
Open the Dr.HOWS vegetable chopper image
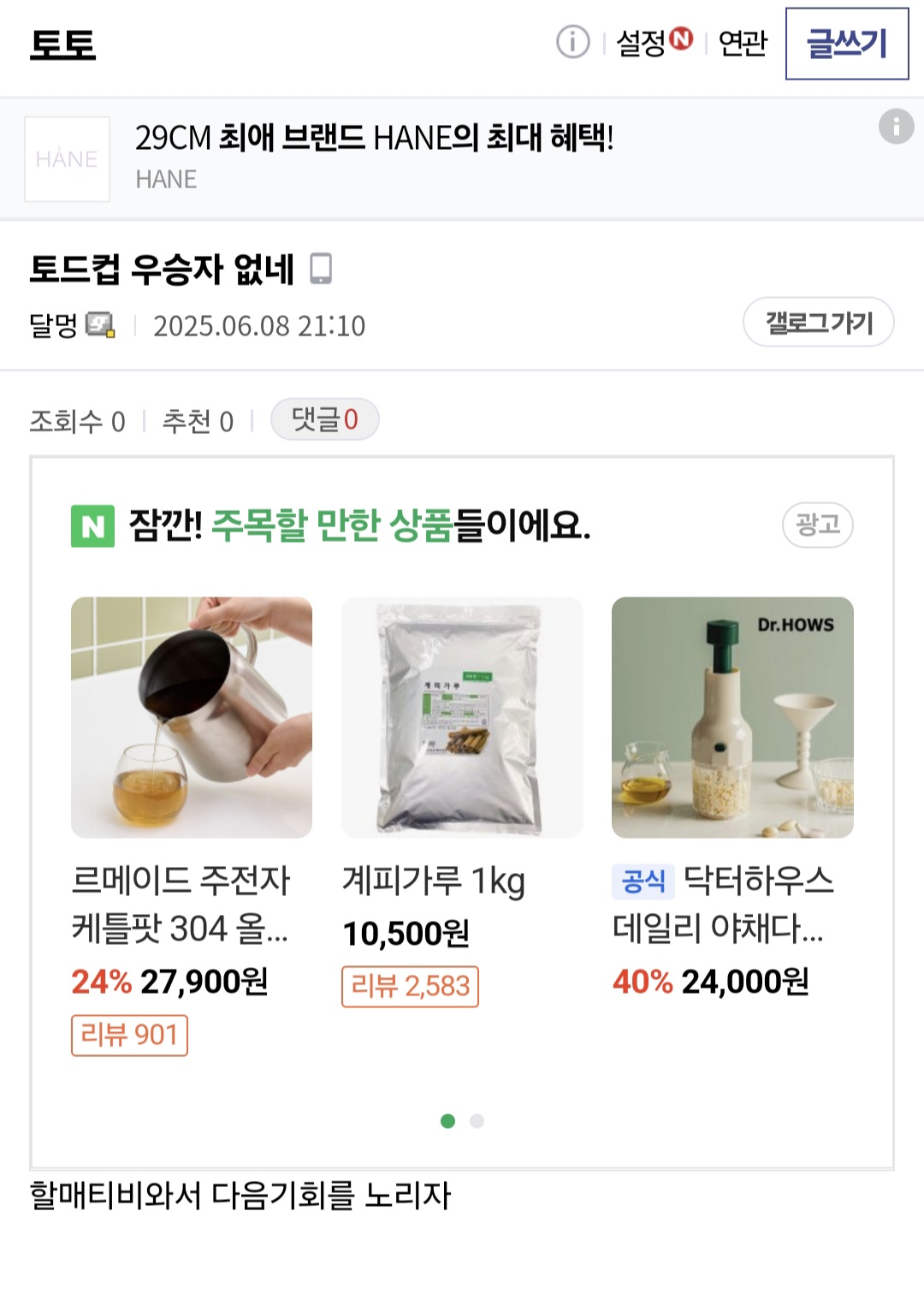pyautogui.click(x=732, y=717)
